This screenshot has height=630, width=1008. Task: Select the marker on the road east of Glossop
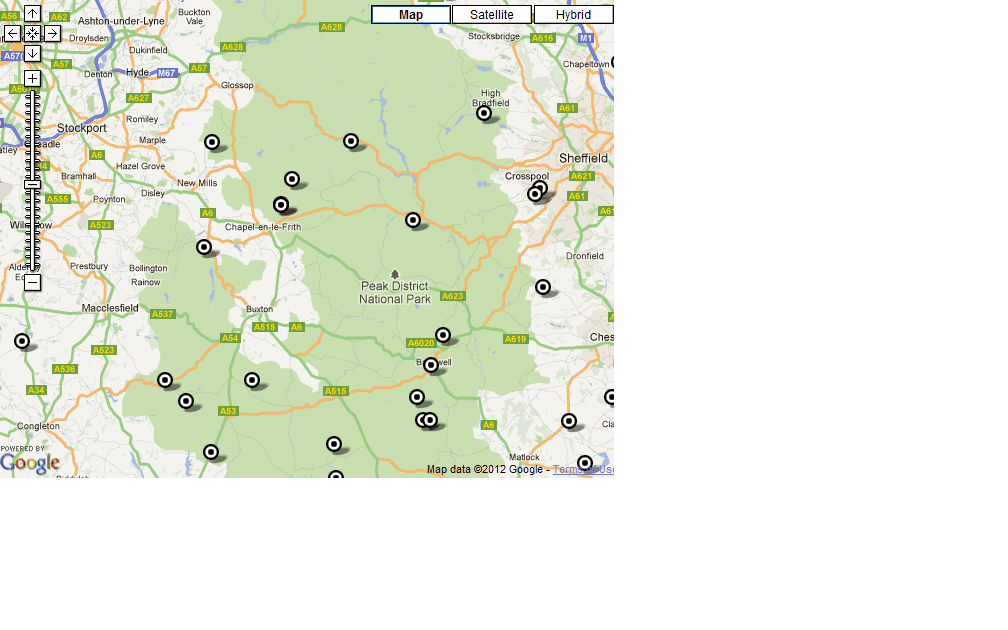[x=351, y=141]
